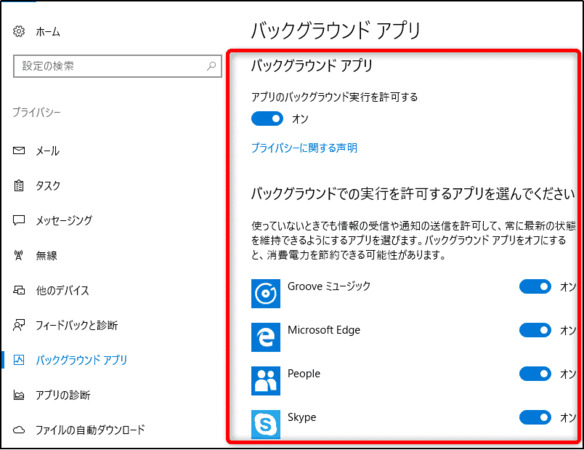Click the Skype app icon
Image resolution: width=584 pixels, height=450 pixels.
pyautogui.click(x=266, y=424)
